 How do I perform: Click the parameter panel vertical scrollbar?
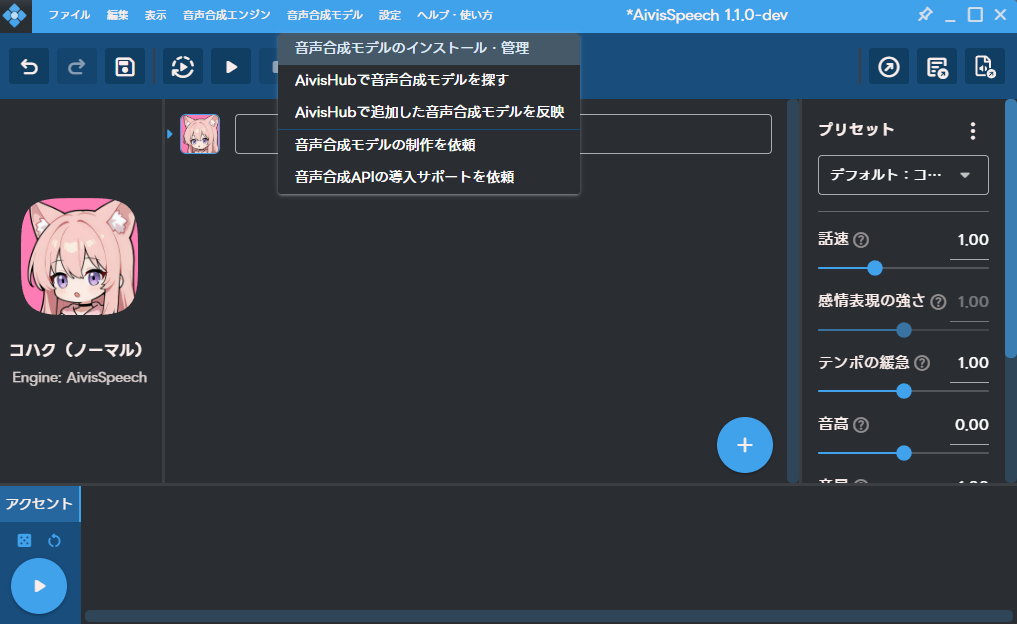coord(1011,228)
